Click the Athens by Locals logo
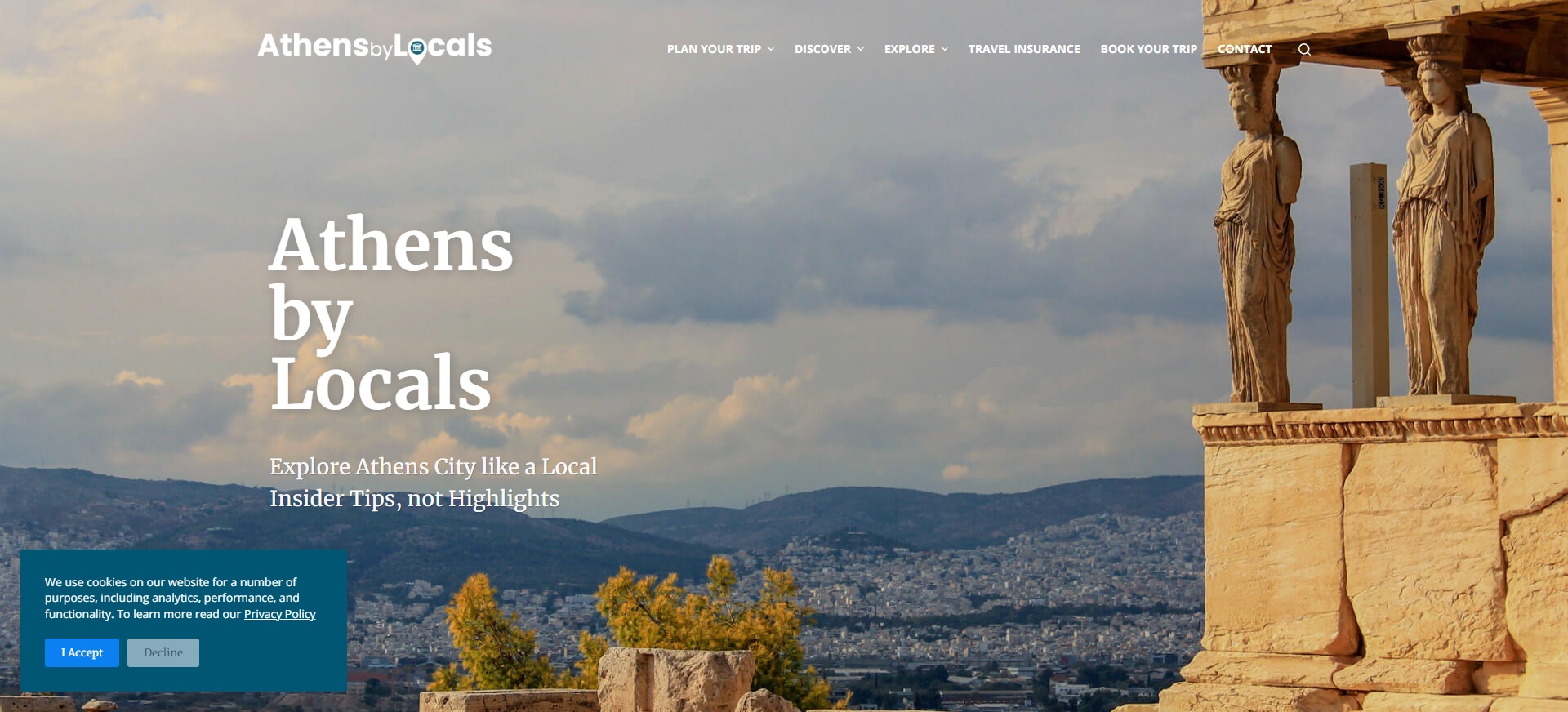This screenshot has width=1568, height=712. [x=375, y=47]
